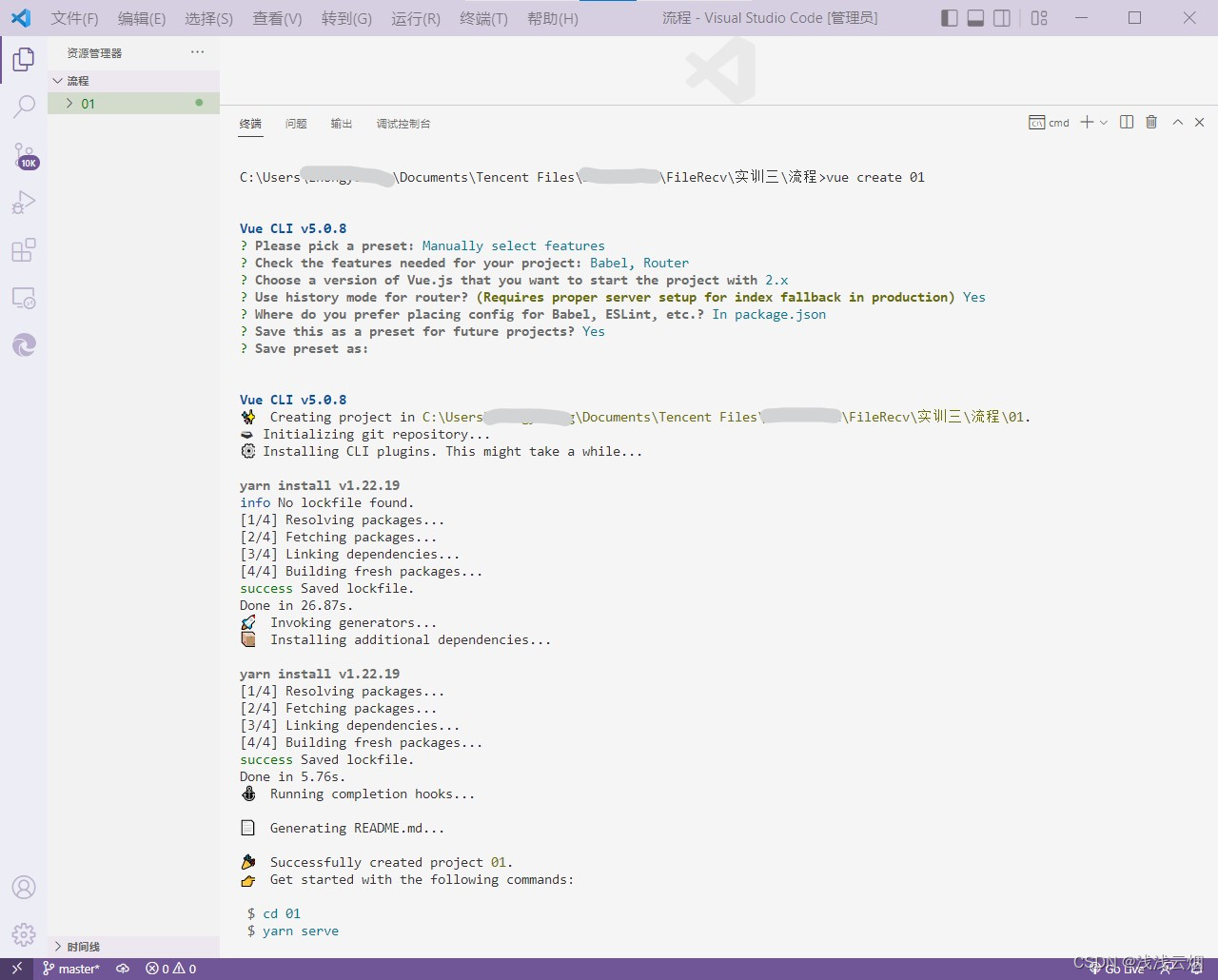Open the 编辑(E) menu
Image resolution: width=1218 pixels, height=980 pixels.
142,18
